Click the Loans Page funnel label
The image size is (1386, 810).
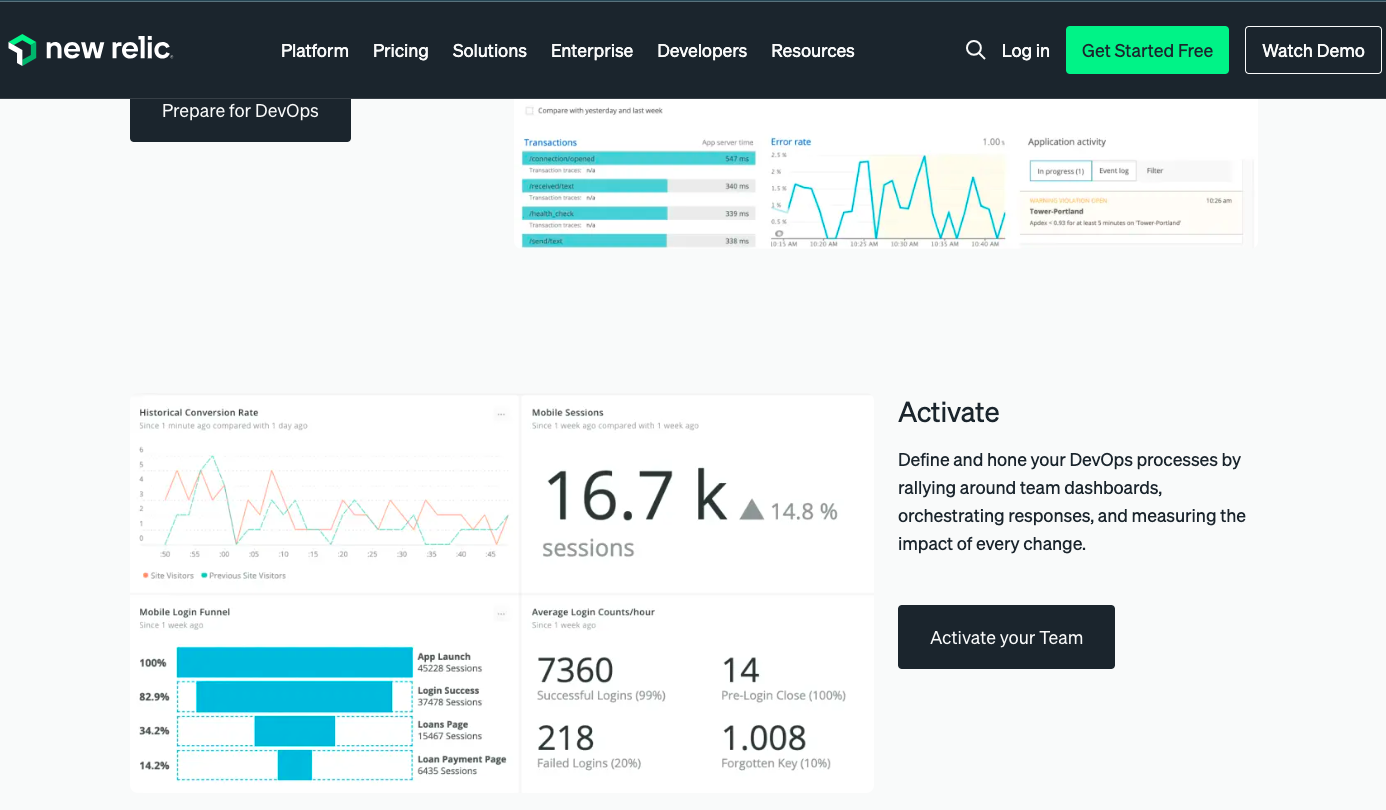(x=443, y=725)
